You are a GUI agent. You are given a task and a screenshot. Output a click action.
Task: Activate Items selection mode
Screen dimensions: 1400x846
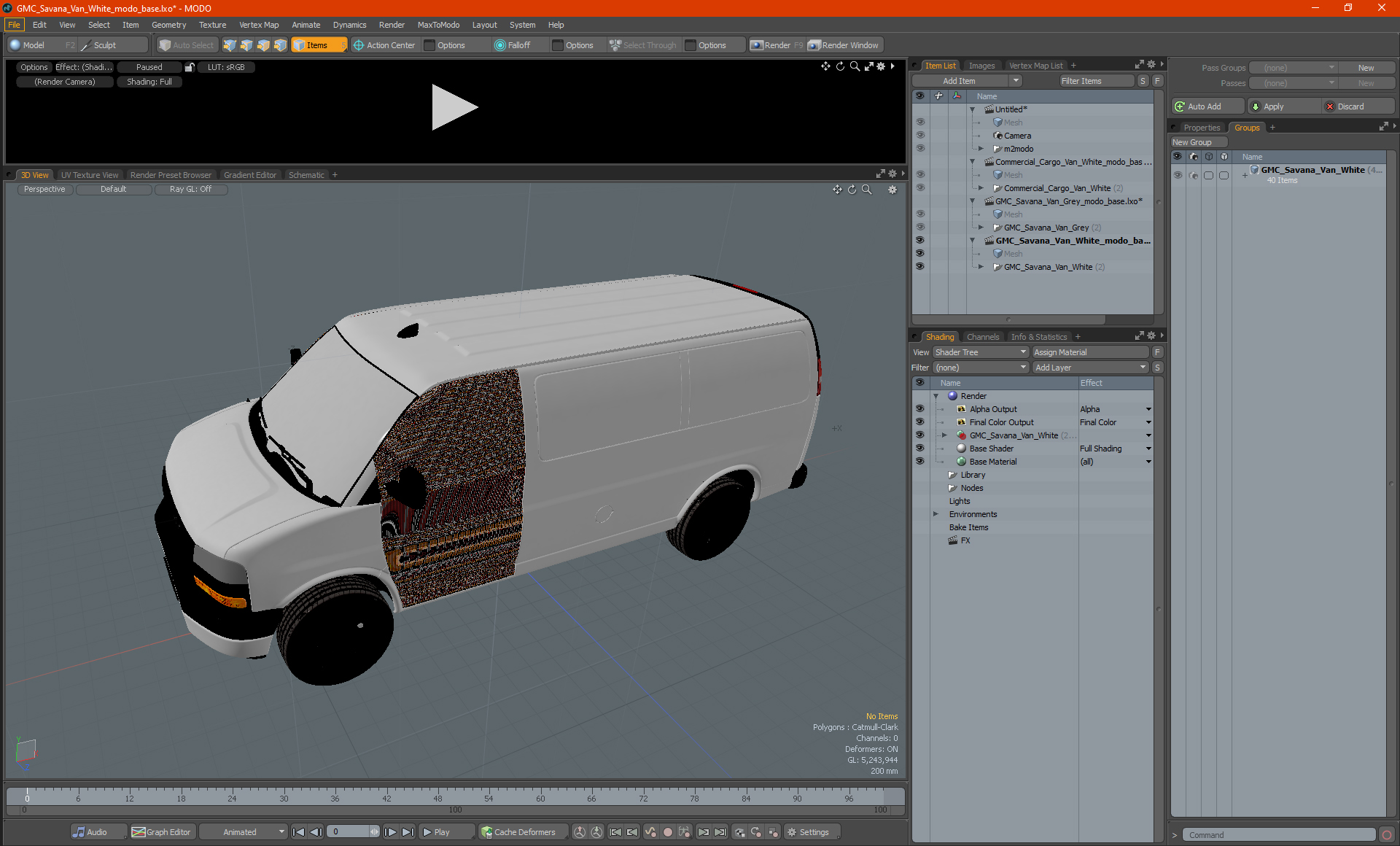[319, 45]
